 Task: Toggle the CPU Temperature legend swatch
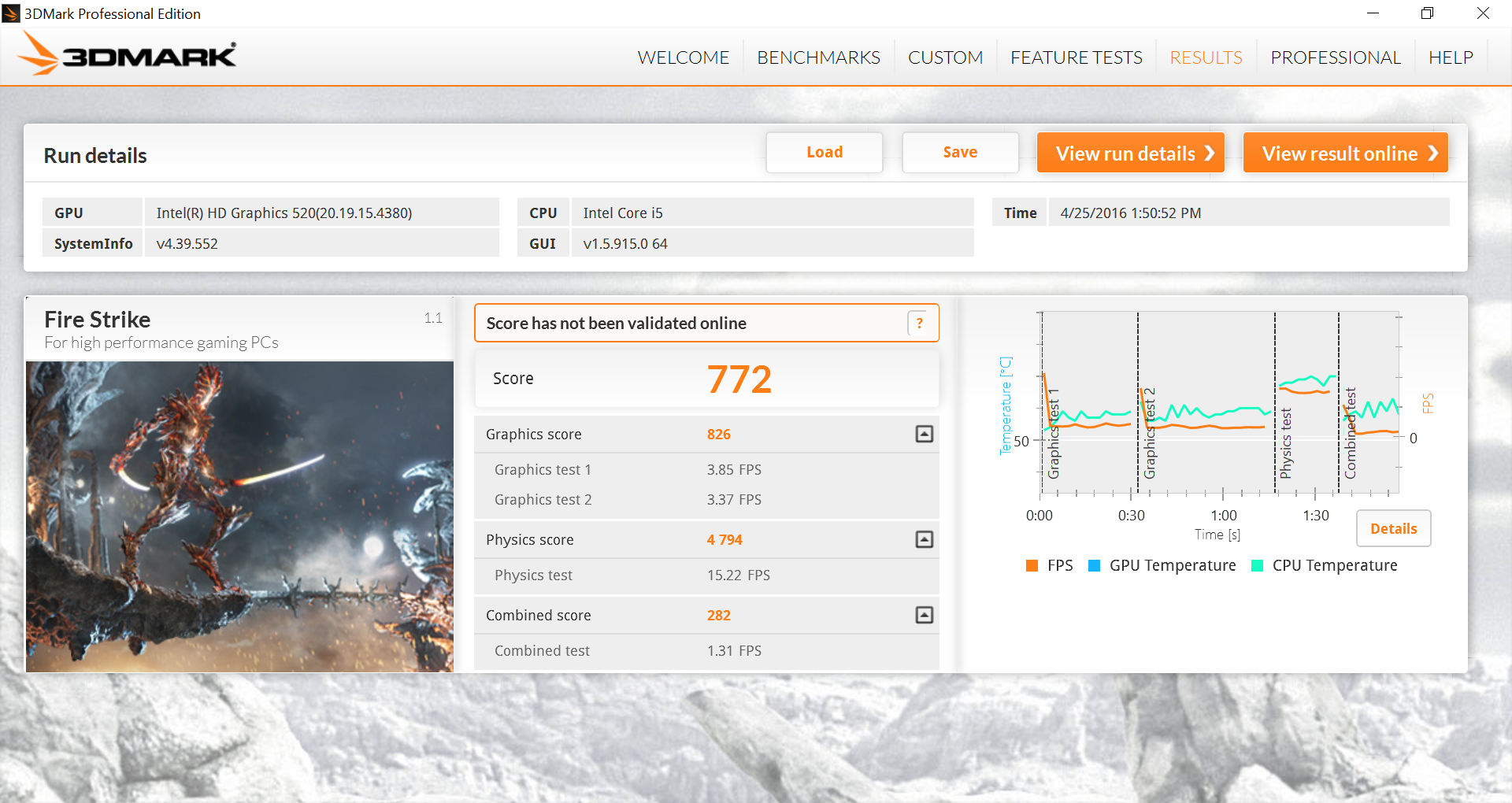click(1257, 565)
